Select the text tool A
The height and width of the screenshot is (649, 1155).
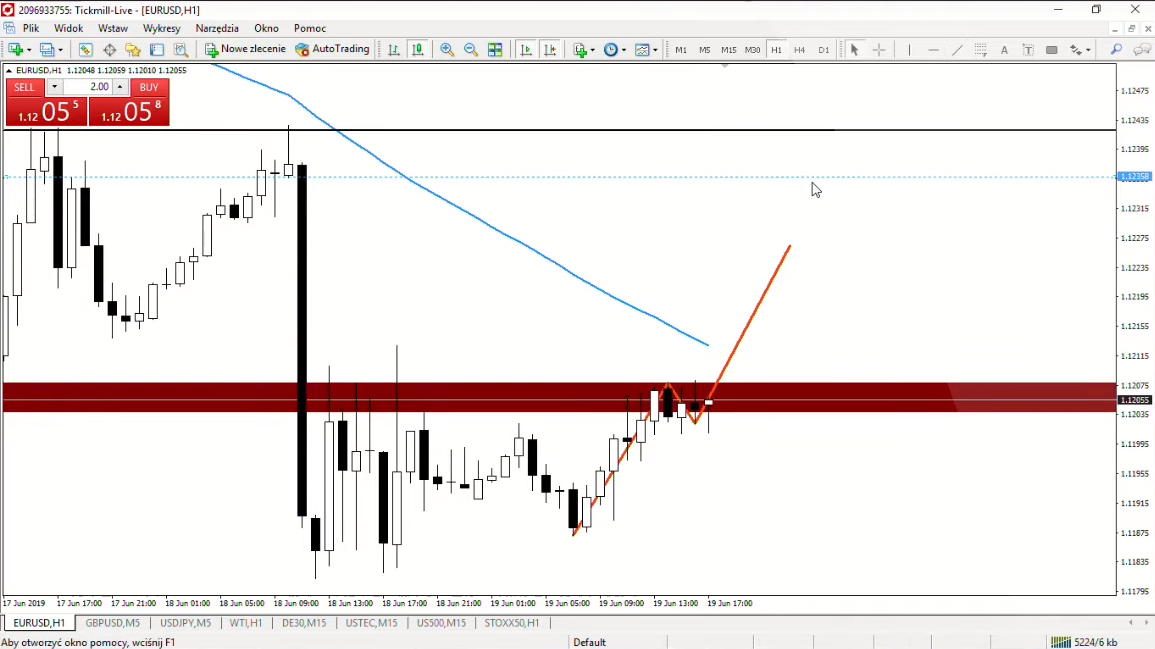1004,49
